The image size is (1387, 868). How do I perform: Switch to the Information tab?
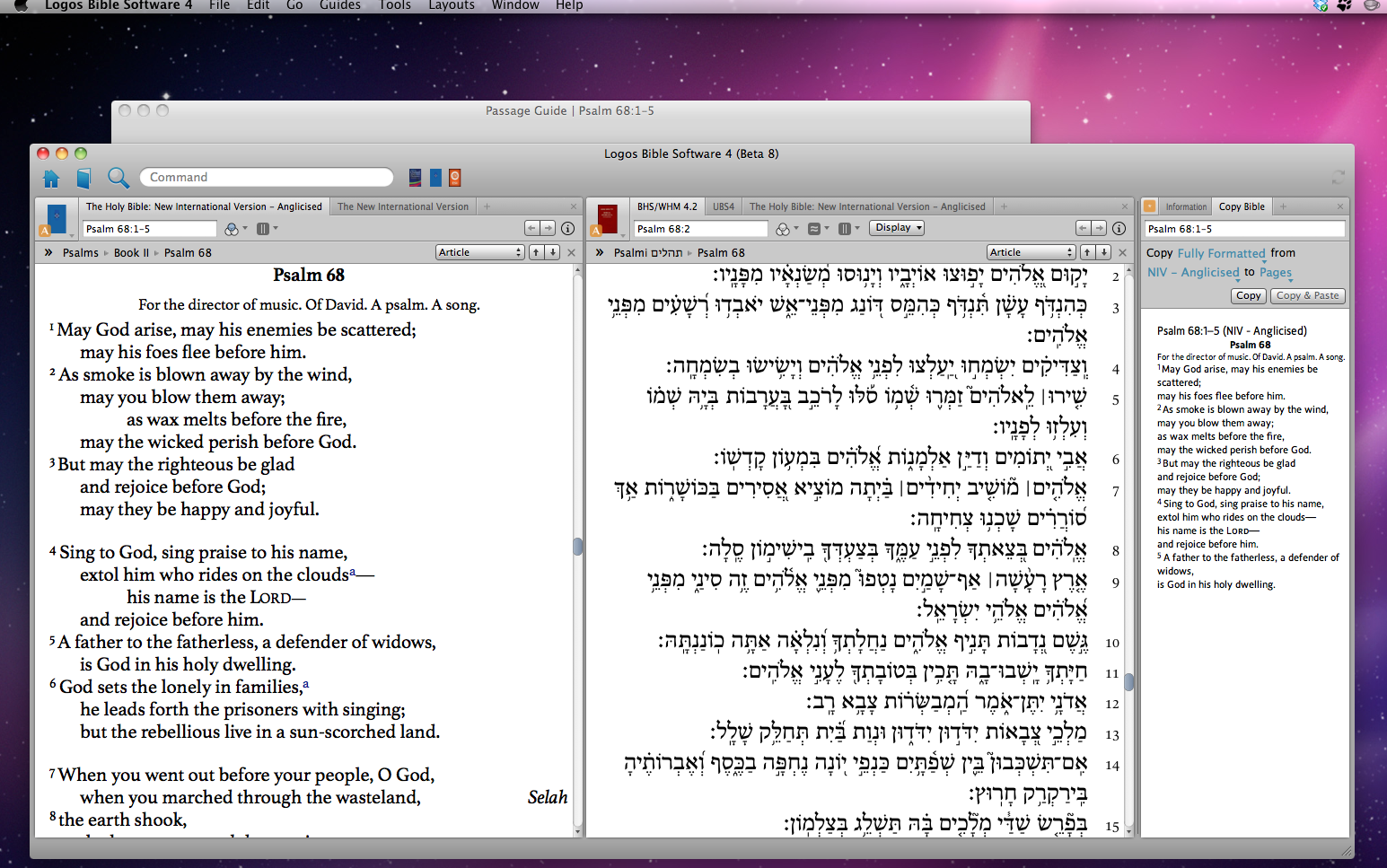(x=1186, y=206)
